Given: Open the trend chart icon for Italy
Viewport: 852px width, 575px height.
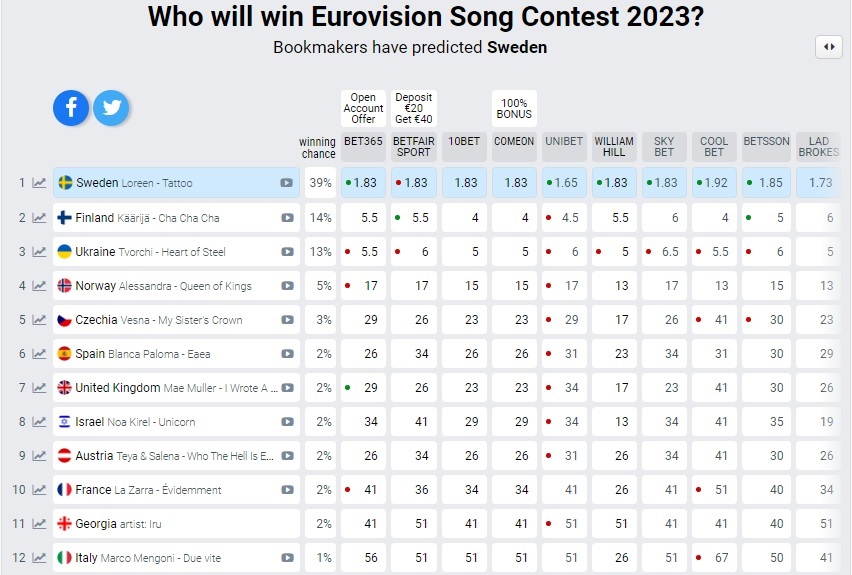Looking at the screenshot, I should tap(39, 558).
